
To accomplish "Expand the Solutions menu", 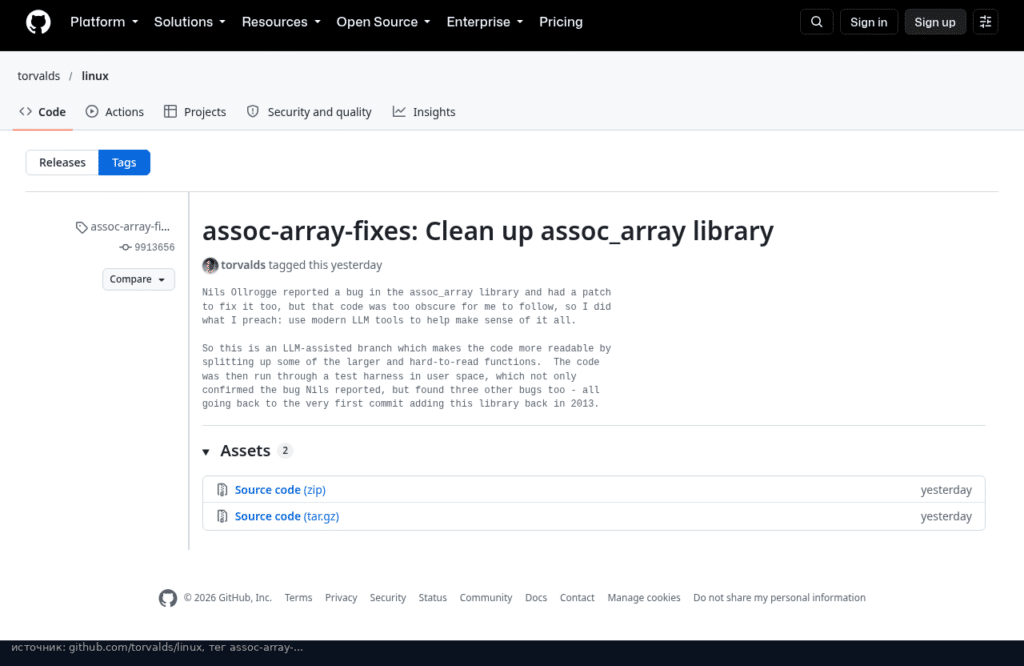I will click(x=189, y=22).
